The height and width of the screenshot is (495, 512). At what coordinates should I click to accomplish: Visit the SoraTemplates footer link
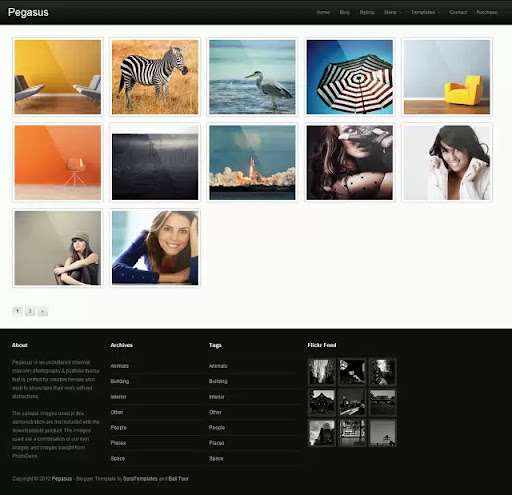(x=140, y=478)
